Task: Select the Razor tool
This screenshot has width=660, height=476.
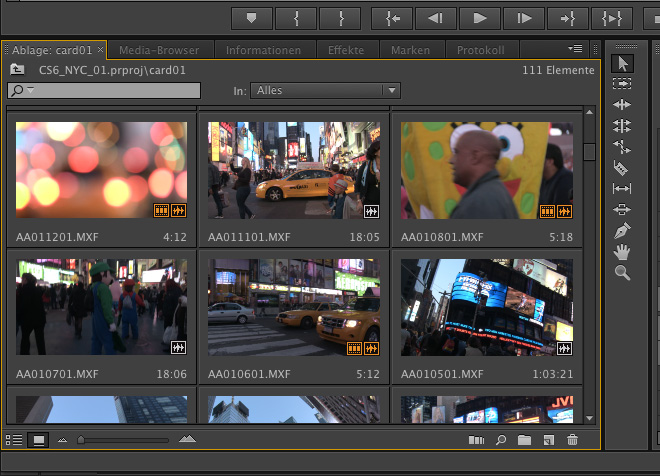Action: [622, 167]
